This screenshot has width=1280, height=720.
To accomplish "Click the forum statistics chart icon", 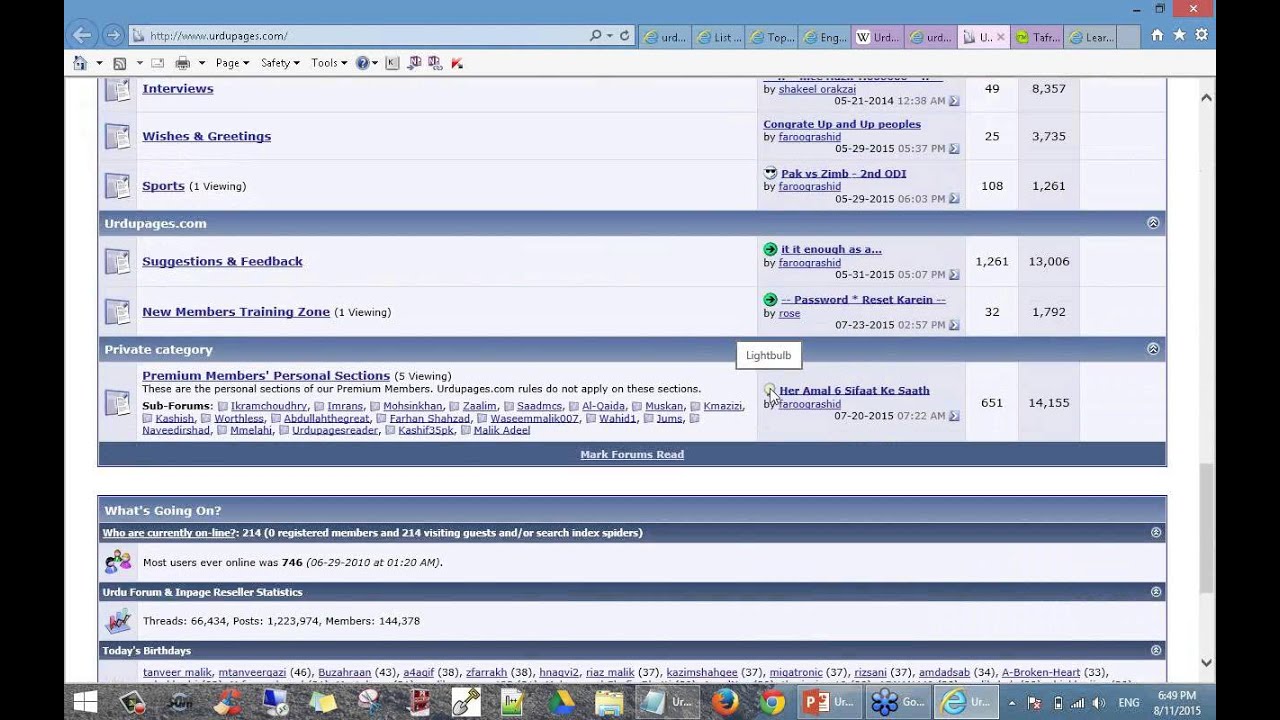I will (x=118, y=621).
